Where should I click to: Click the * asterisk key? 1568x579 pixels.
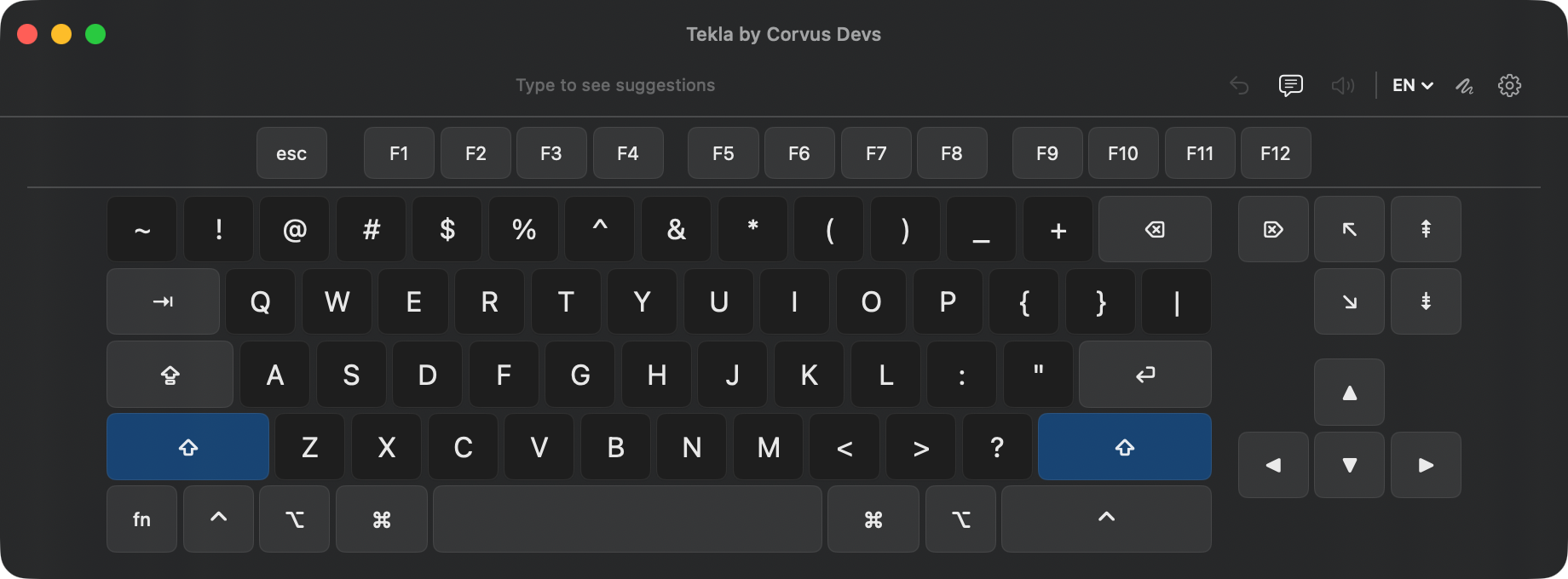(752, 229)
